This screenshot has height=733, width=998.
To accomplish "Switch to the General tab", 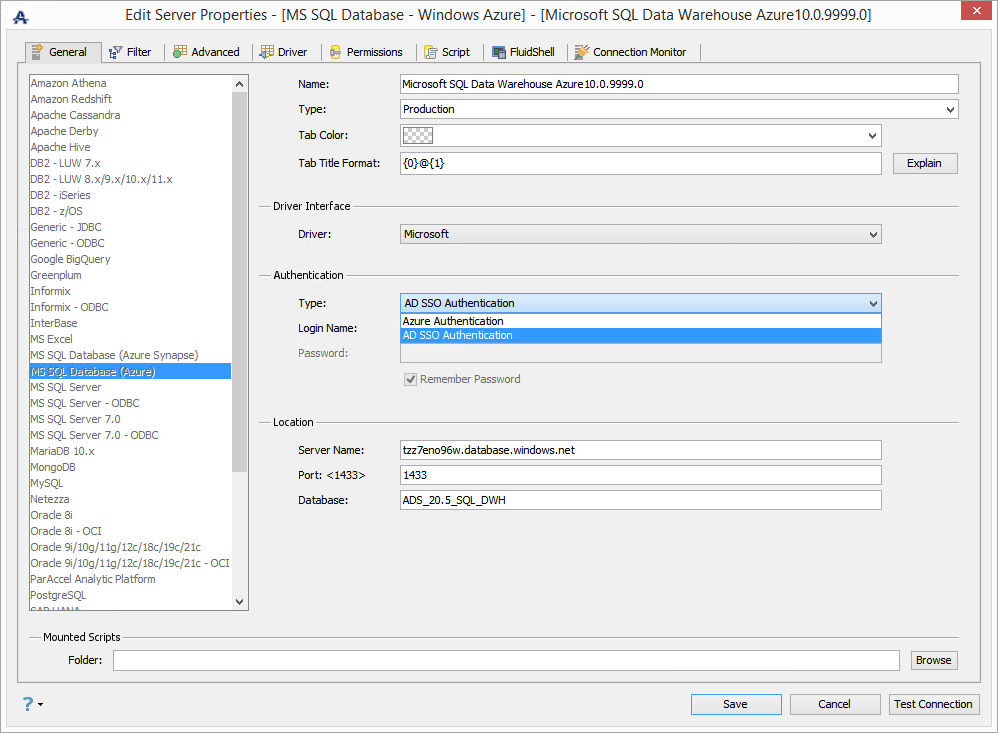I will [63, 52].
